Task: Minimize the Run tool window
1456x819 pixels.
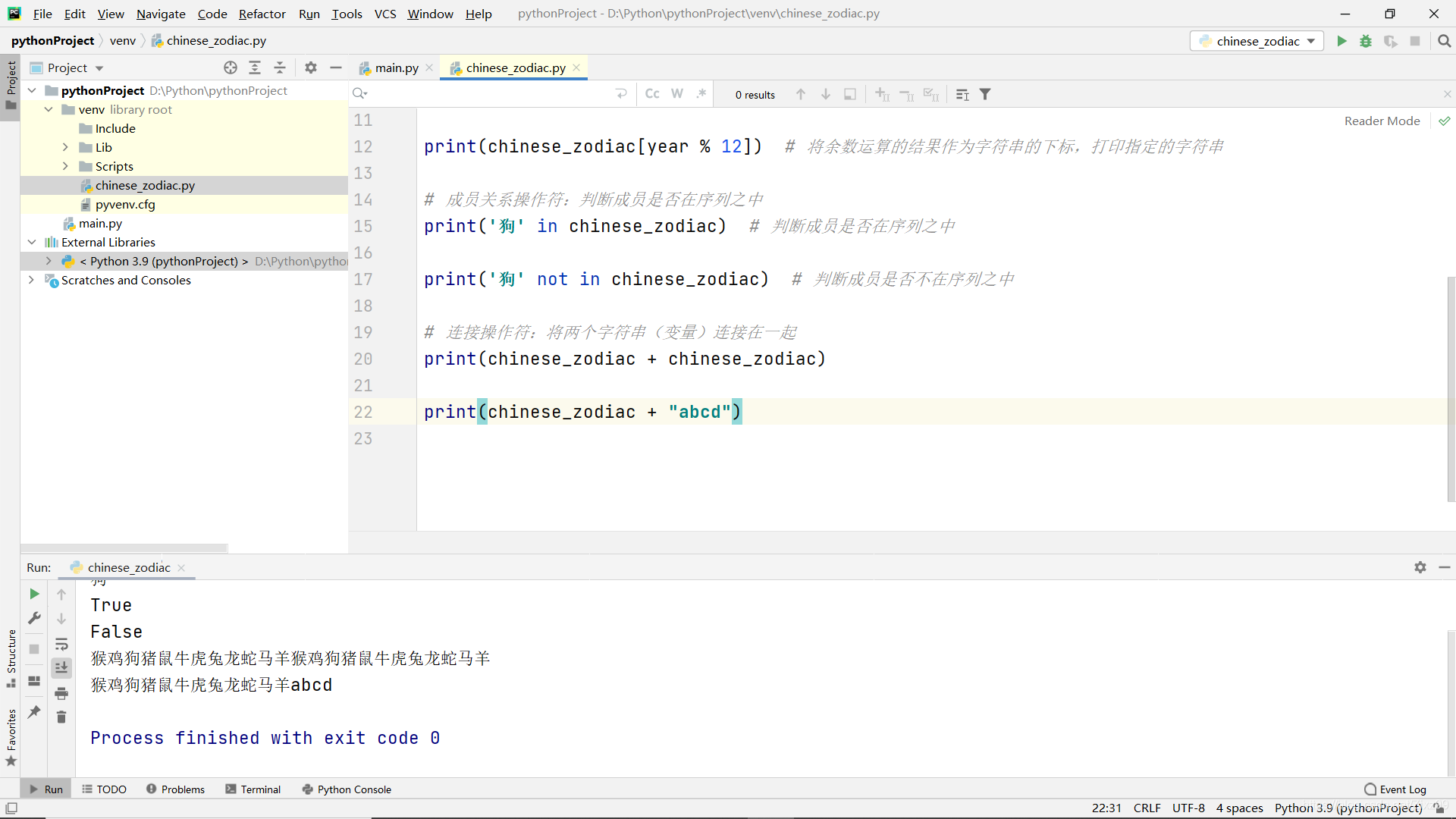Action: tap(1445, 567)
